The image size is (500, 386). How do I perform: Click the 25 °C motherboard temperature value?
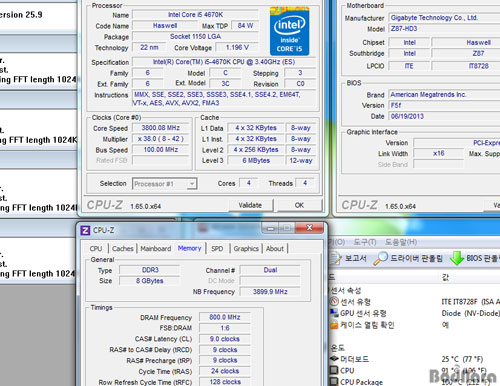462,359
